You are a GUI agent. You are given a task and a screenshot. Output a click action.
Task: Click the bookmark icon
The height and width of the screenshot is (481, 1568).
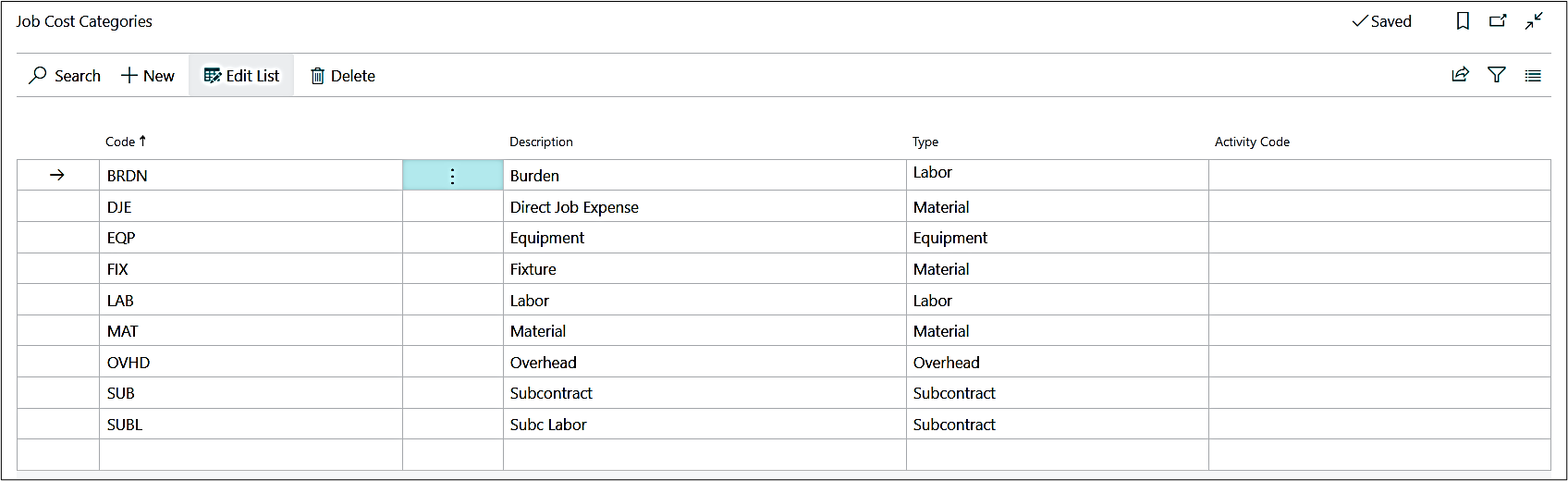[1463, 21]
